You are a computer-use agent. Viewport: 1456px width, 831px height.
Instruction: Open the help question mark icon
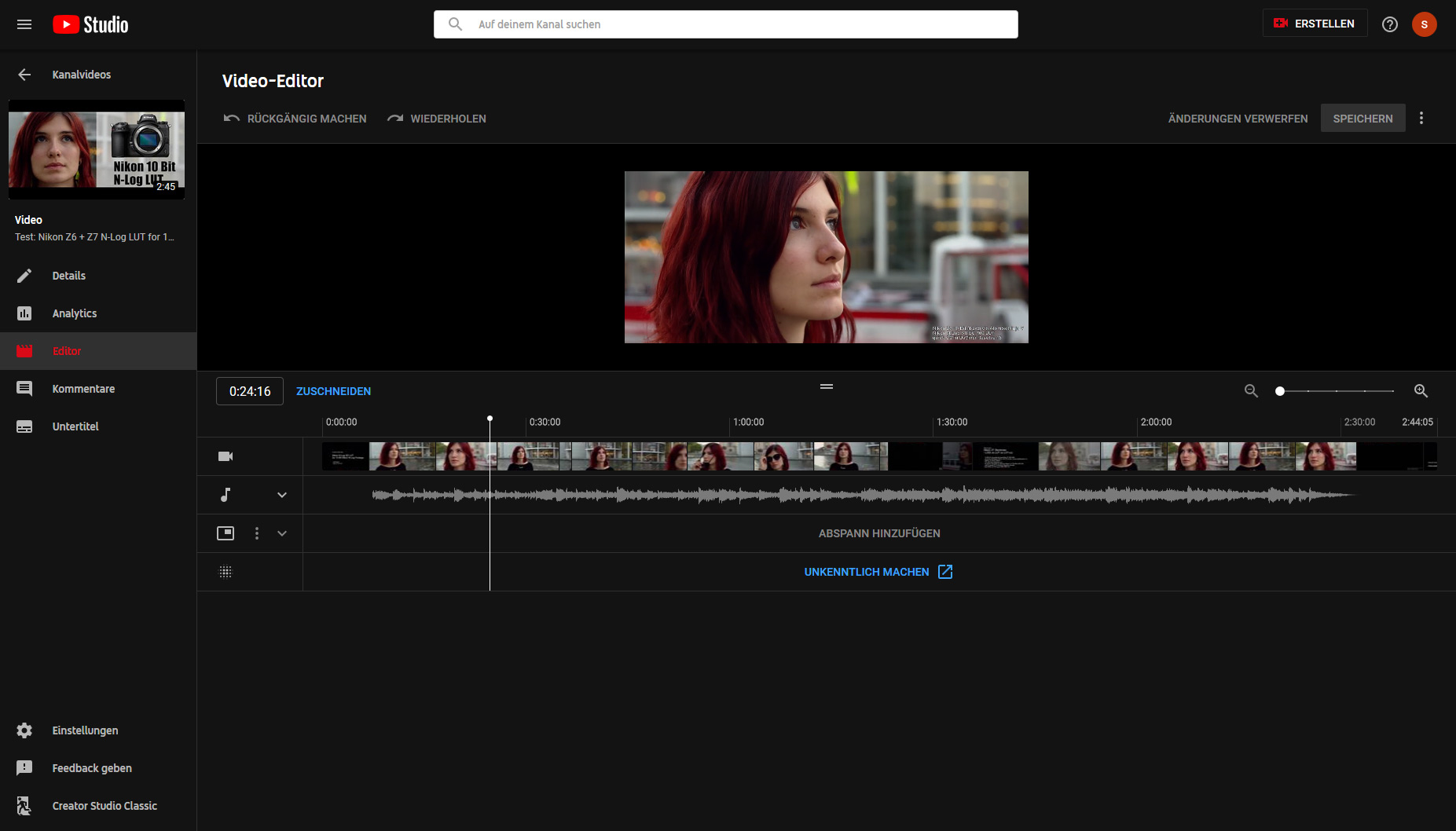1389,24
